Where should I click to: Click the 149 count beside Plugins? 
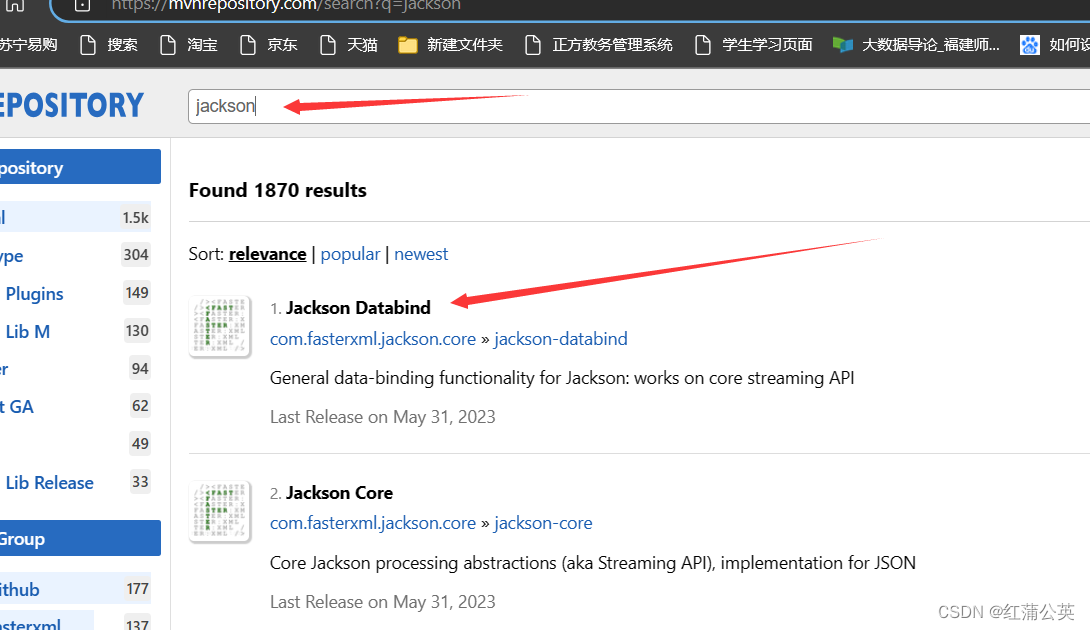tap(137, 293)
